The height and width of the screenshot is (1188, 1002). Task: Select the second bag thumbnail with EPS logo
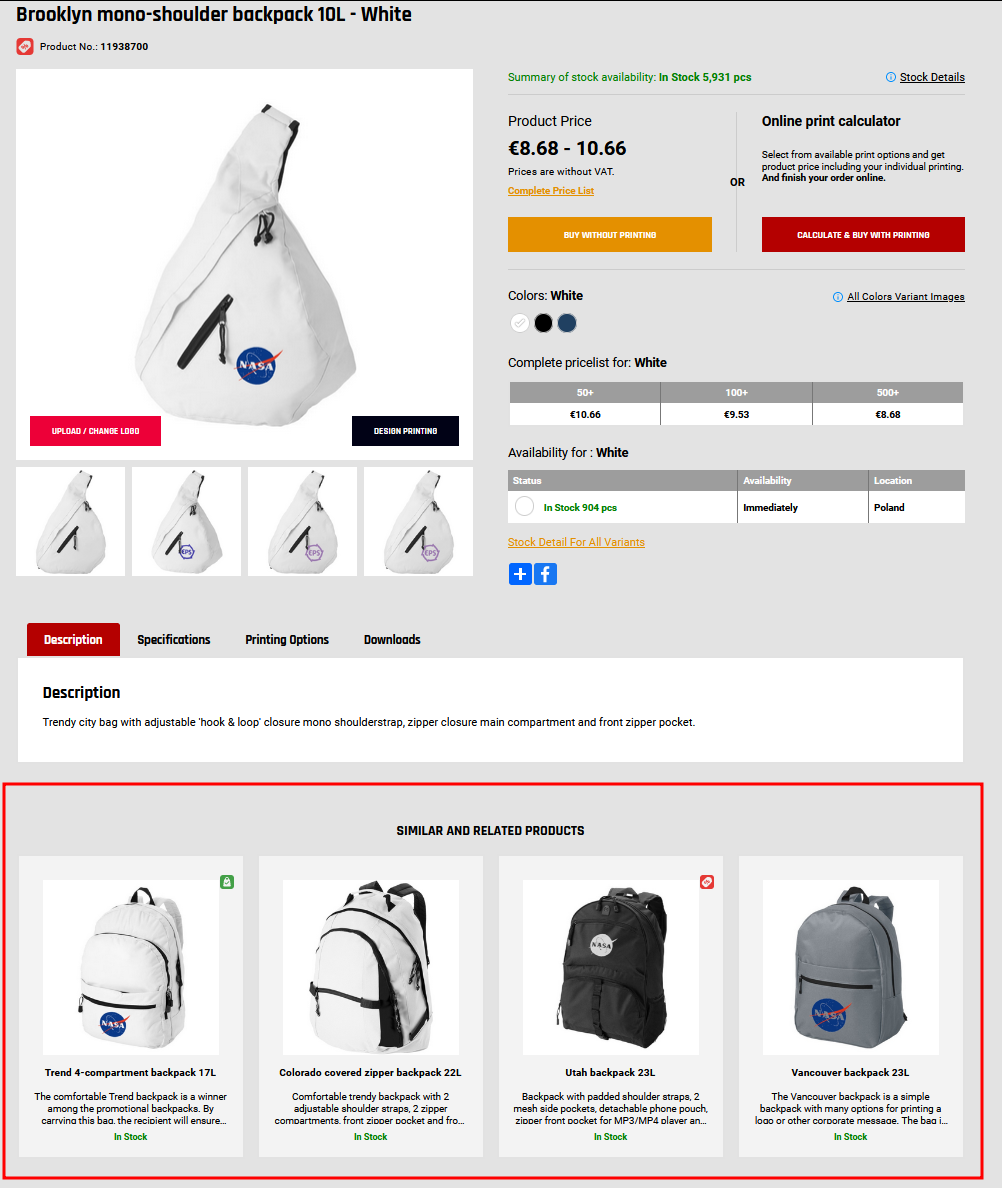[x=186, y=521]
